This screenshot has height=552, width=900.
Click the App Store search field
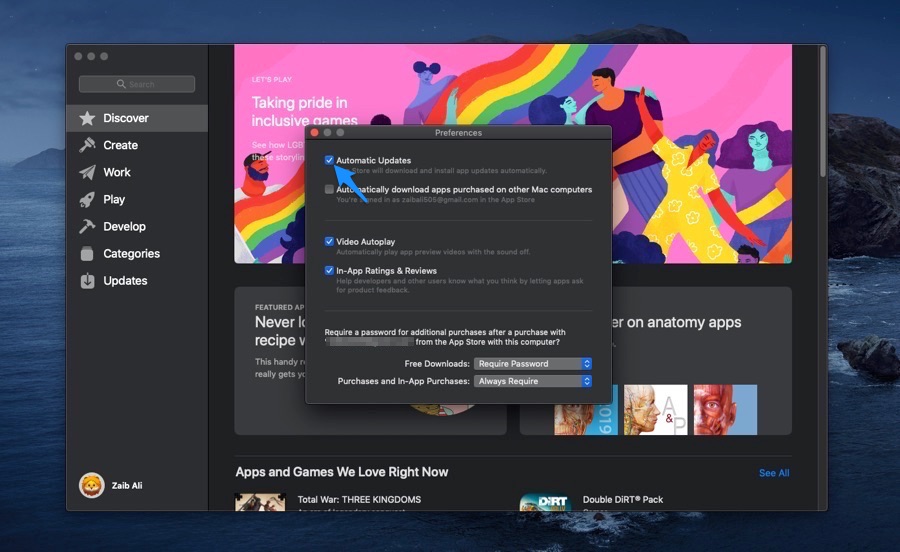coord(137,84)
